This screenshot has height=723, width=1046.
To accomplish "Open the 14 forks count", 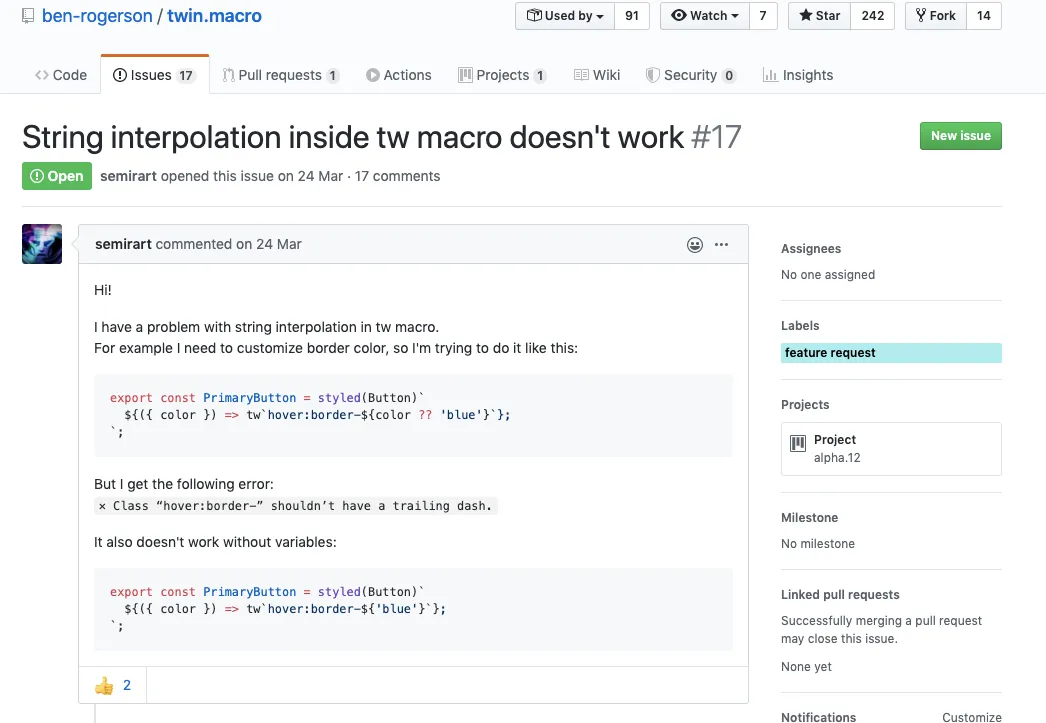I will coord(984,16).
